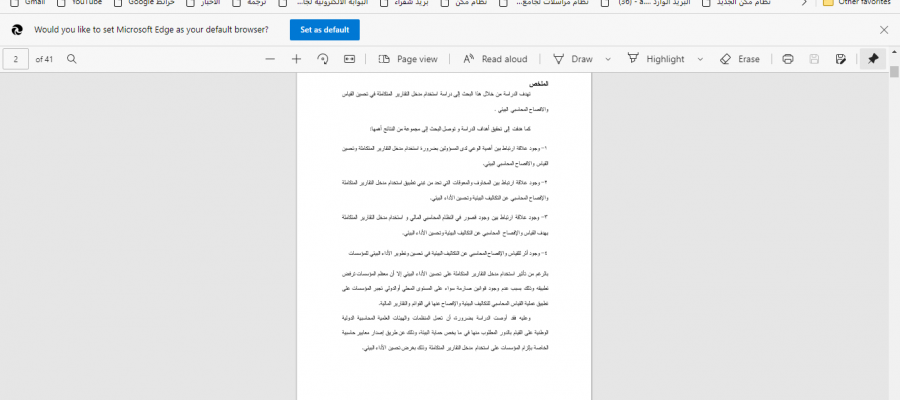Print the PDF document

(x=788, y=59)
